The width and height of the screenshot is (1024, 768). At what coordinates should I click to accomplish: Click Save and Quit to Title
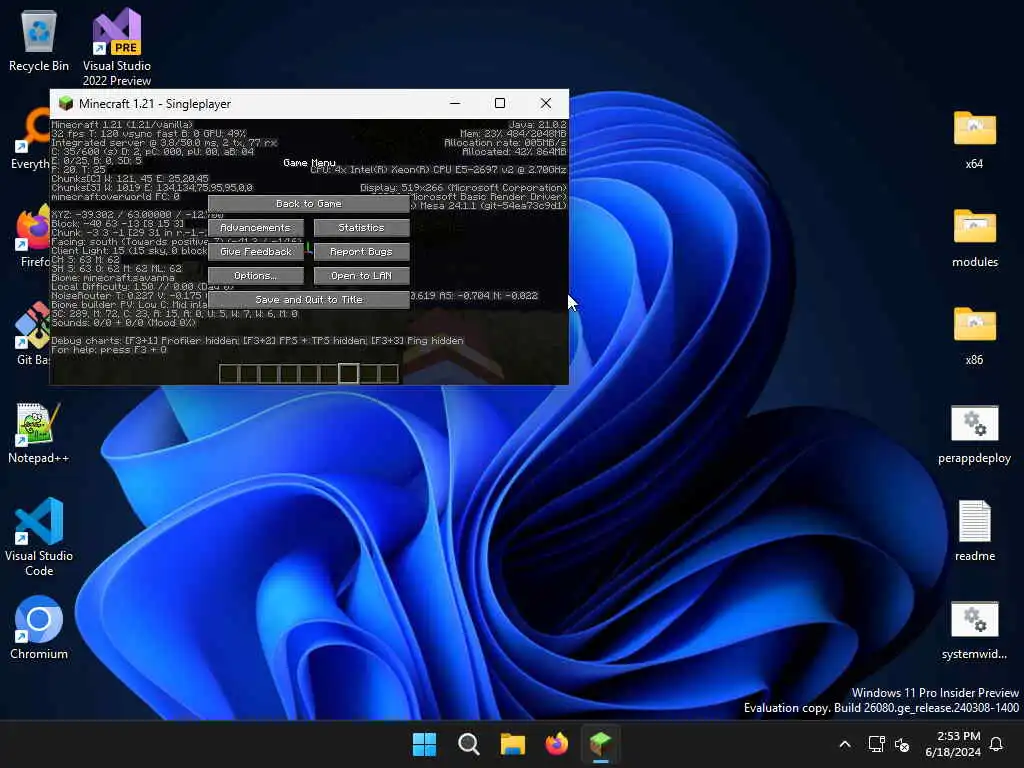pos(308,300)
